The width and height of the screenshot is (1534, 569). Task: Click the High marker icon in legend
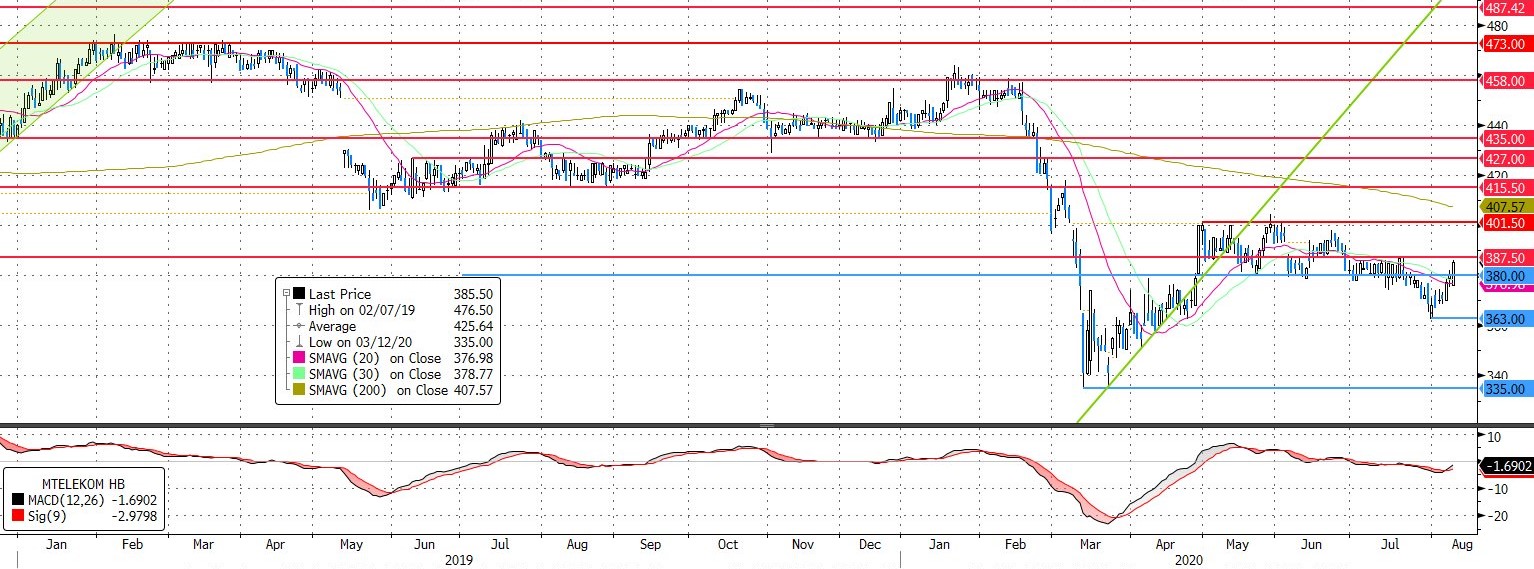[x=297, y=310]
